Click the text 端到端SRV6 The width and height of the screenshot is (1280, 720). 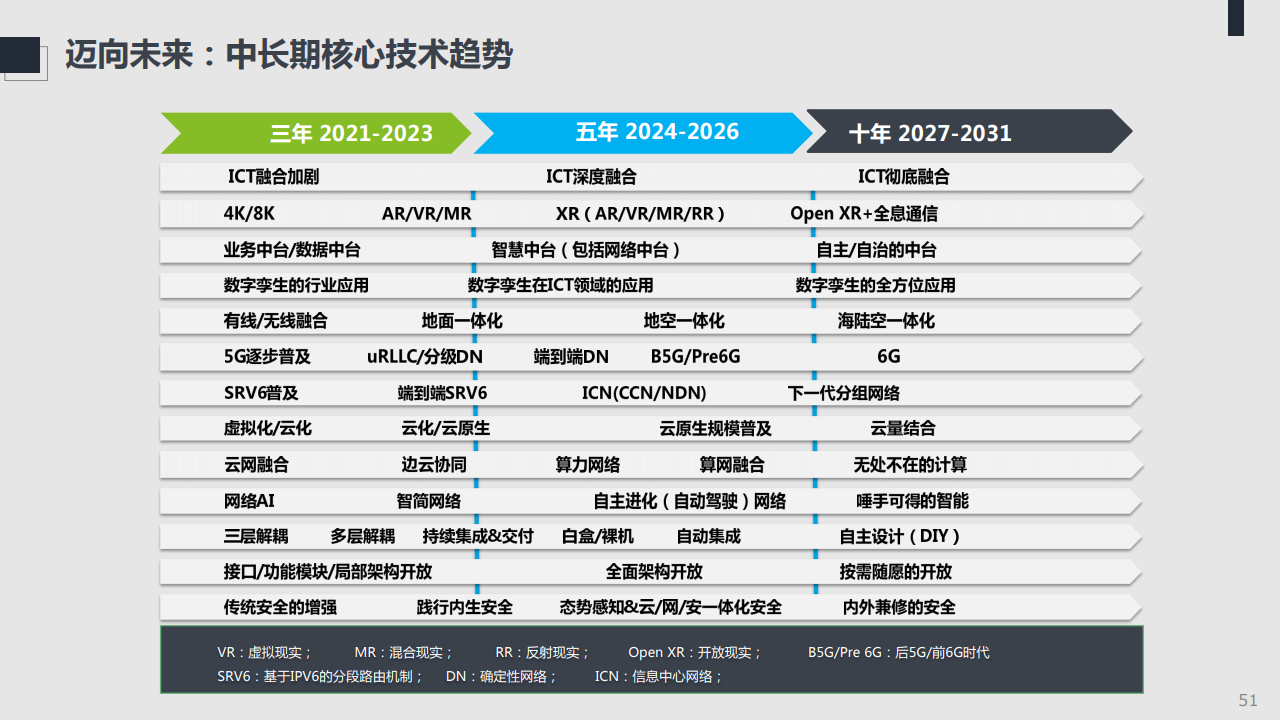443,393
